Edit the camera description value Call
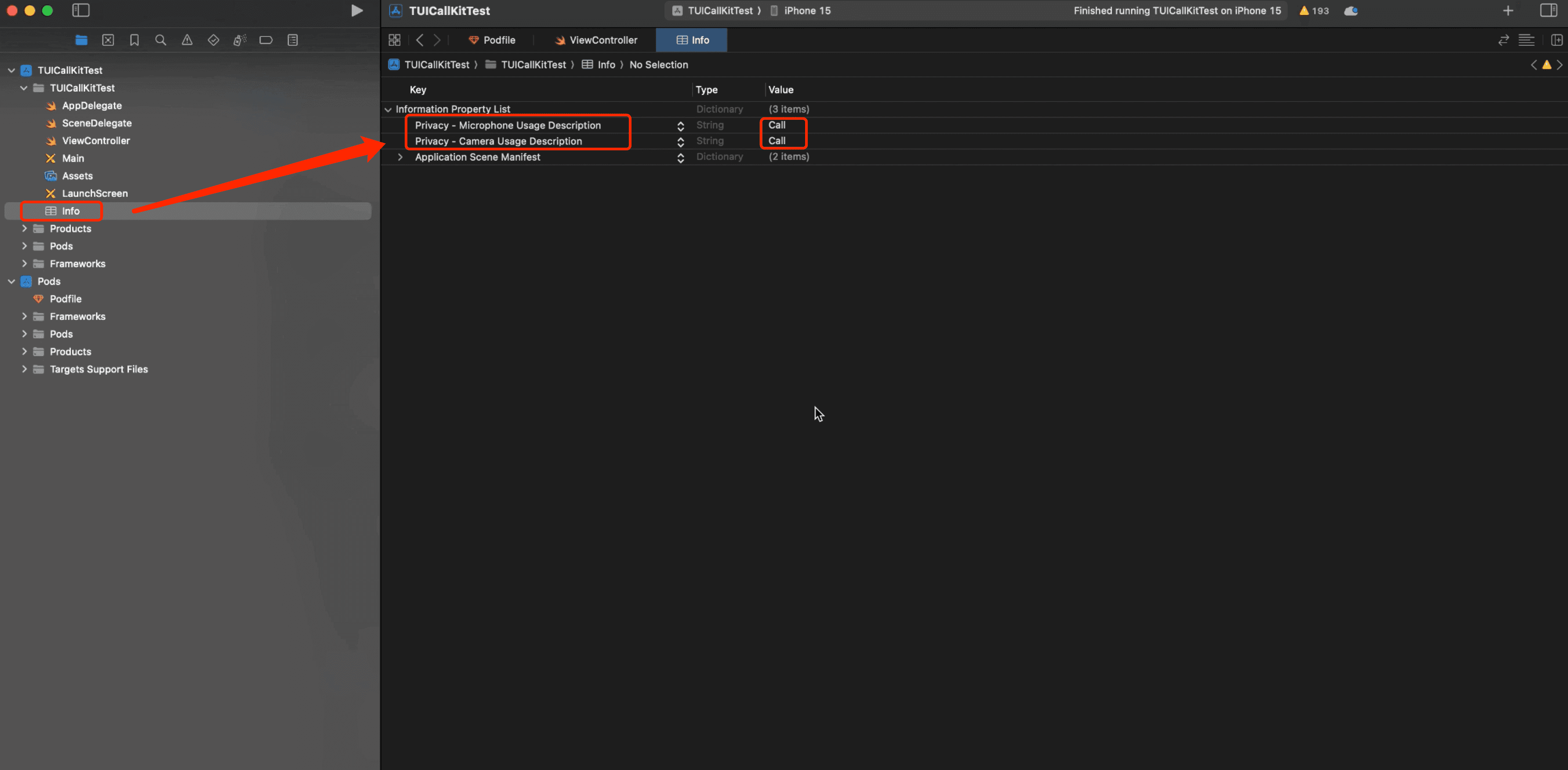Screen dimensions: 1568x770 coord(777,141)
